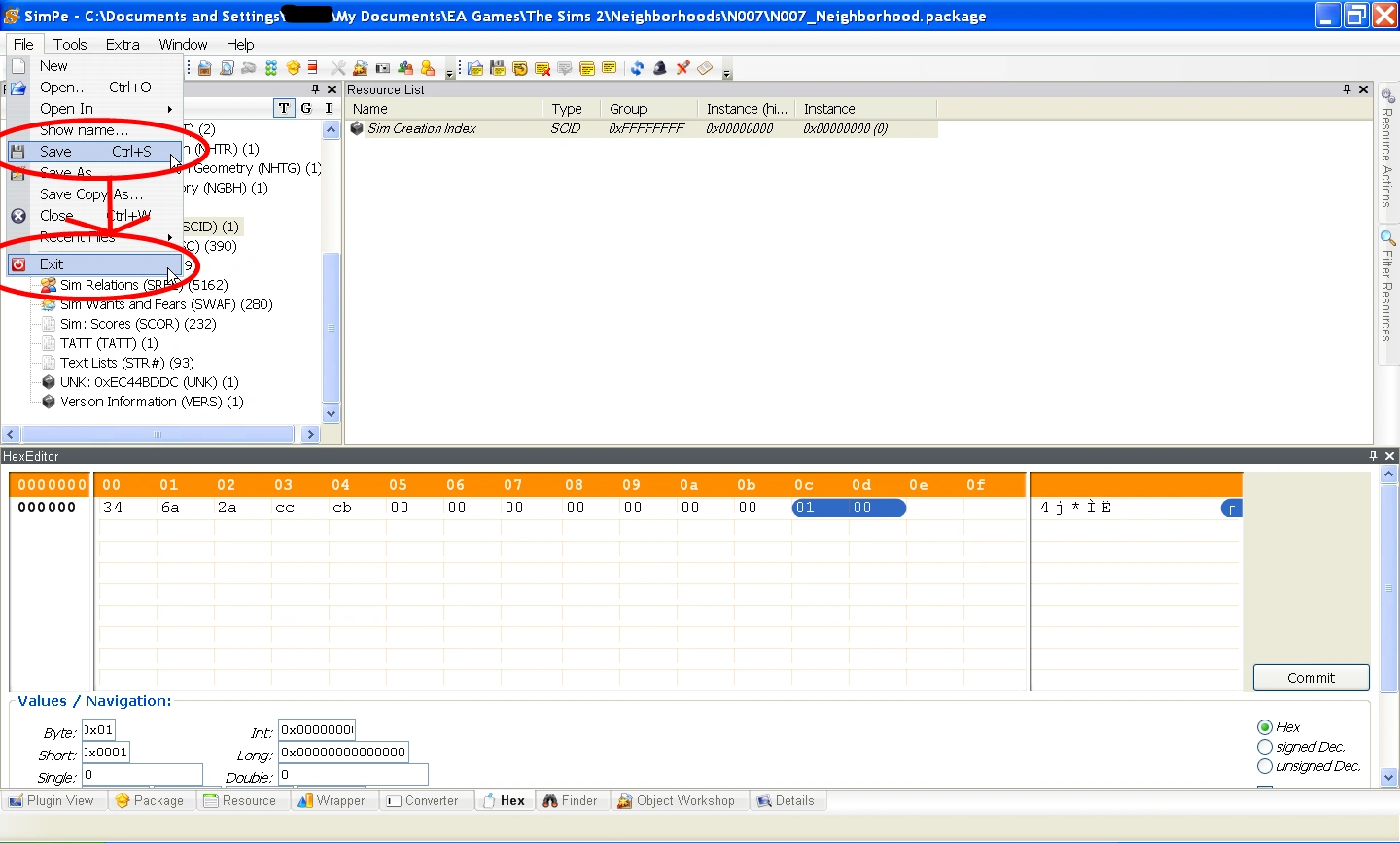This screenshot has height=843, width=1400.
Task: Click the Commit button
Action: (1311, 678)
